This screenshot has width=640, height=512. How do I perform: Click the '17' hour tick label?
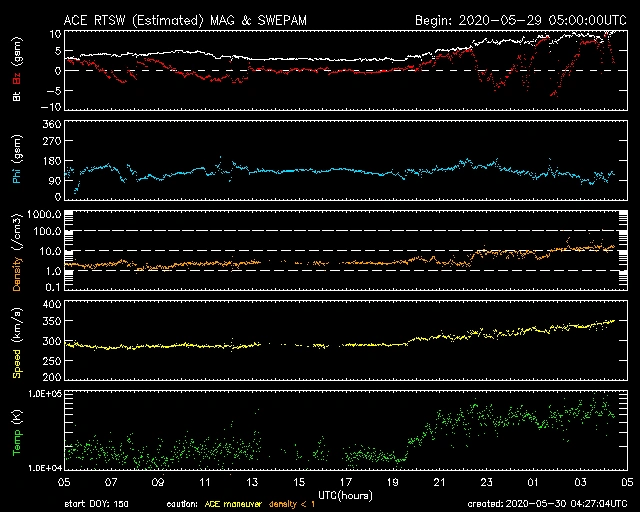(x=346, y=482)
